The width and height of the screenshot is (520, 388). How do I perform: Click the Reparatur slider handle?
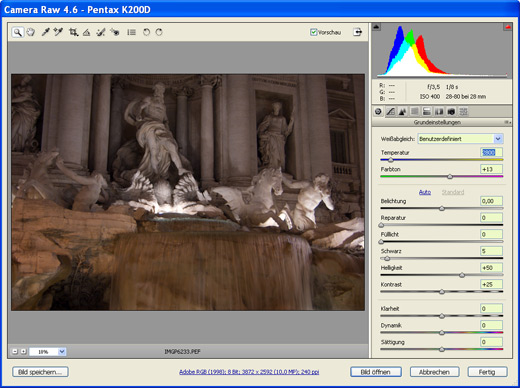pos(381,225)
